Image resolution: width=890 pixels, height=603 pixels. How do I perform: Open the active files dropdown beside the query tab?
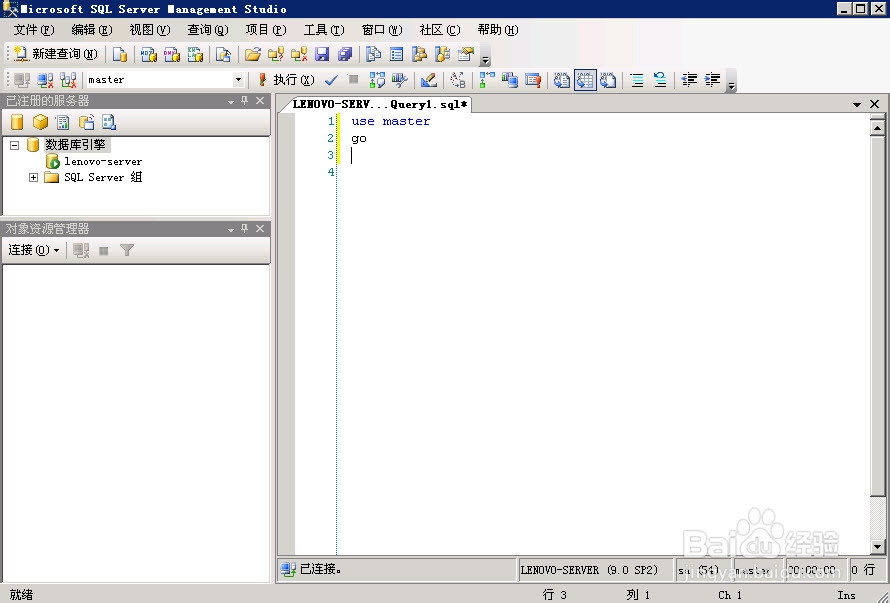click(857, 104)
